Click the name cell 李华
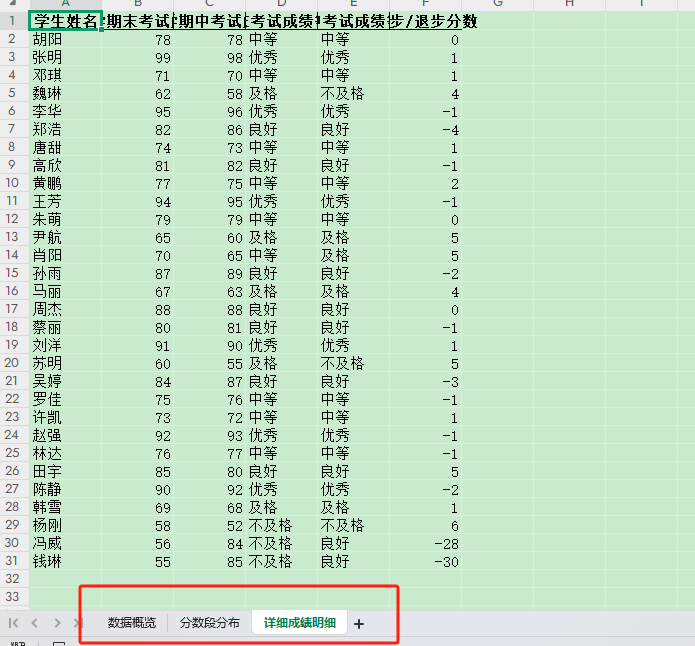This screenshot has width=695, height=646. click(x=65, y=111)
